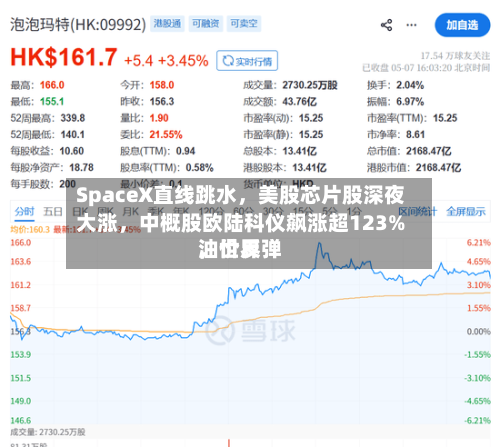Click the +3.45% change value
This screenshot has height=447, width=500.
pyautogui.click(x=183, y=61)
